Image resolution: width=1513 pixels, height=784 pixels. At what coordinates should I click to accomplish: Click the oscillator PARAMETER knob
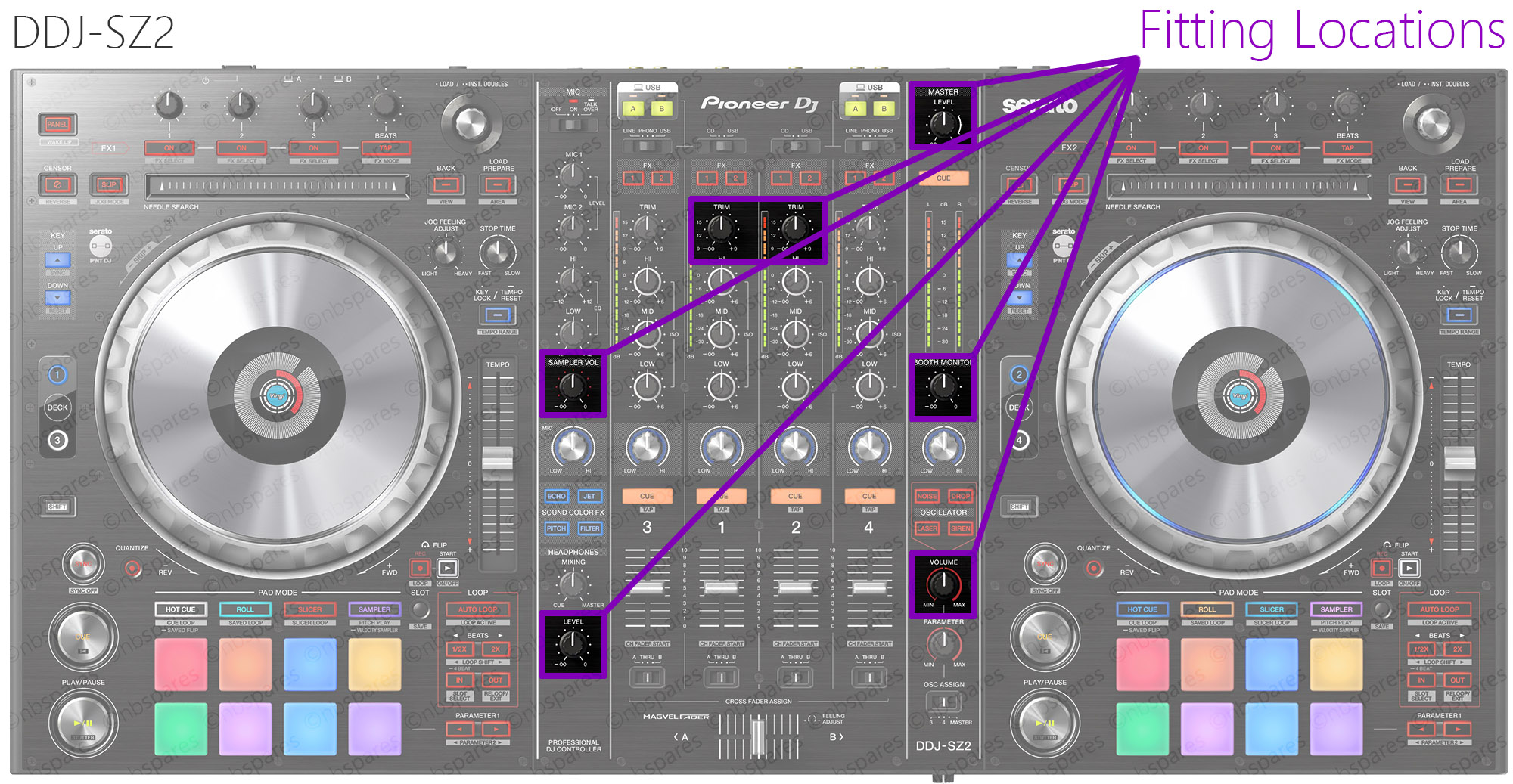point(943,644)
